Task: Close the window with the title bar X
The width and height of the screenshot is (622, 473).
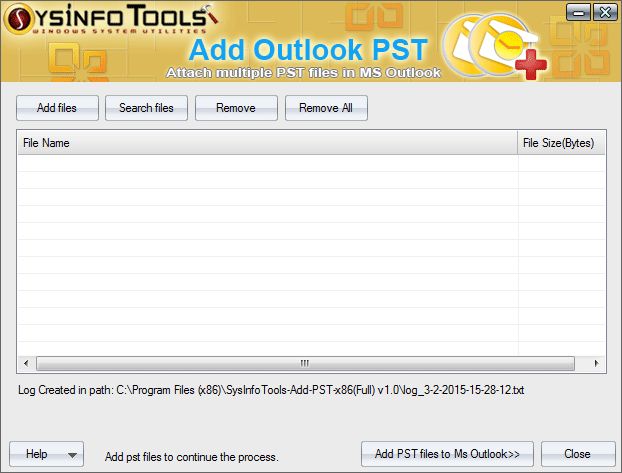Action: click(605, 13)
